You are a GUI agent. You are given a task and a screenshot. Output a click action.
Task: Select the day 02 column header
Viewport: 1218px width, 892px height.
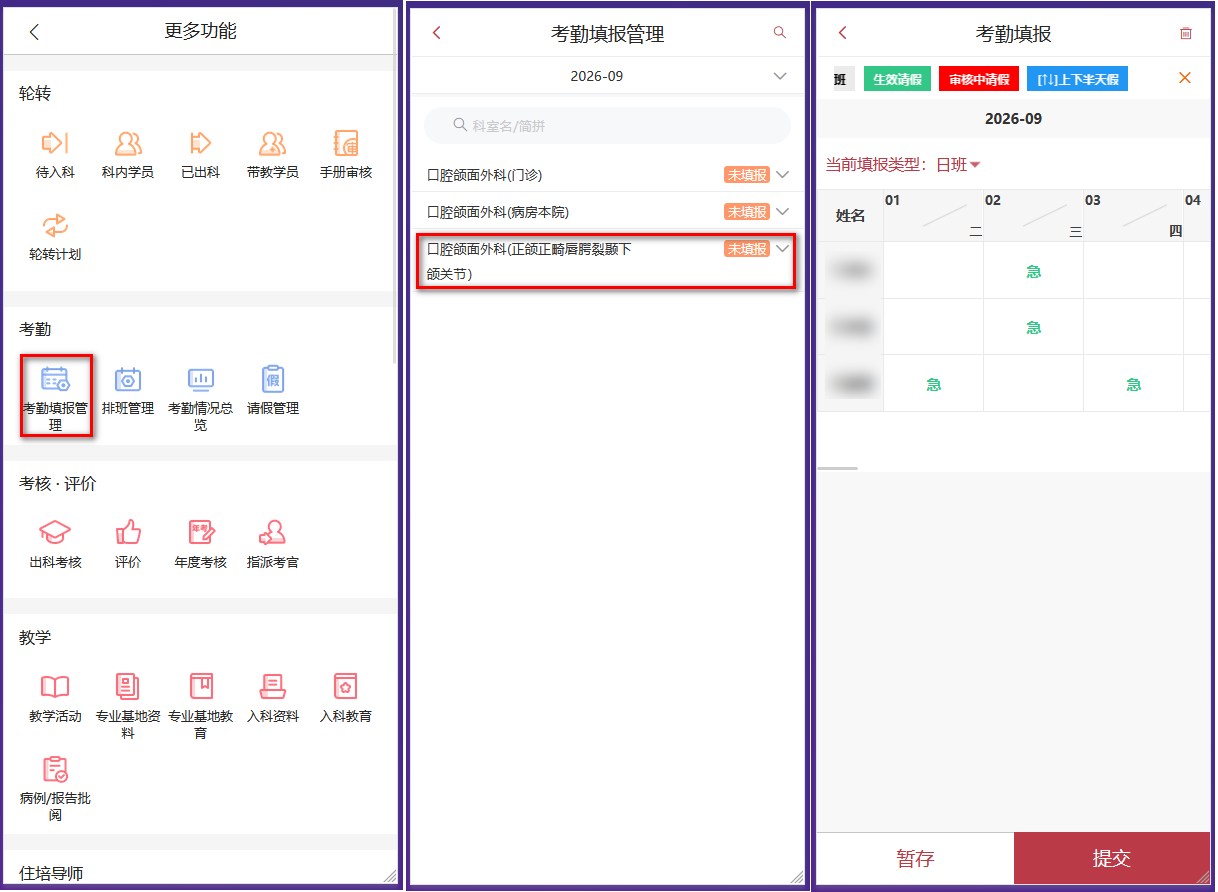coord(1033,216)
